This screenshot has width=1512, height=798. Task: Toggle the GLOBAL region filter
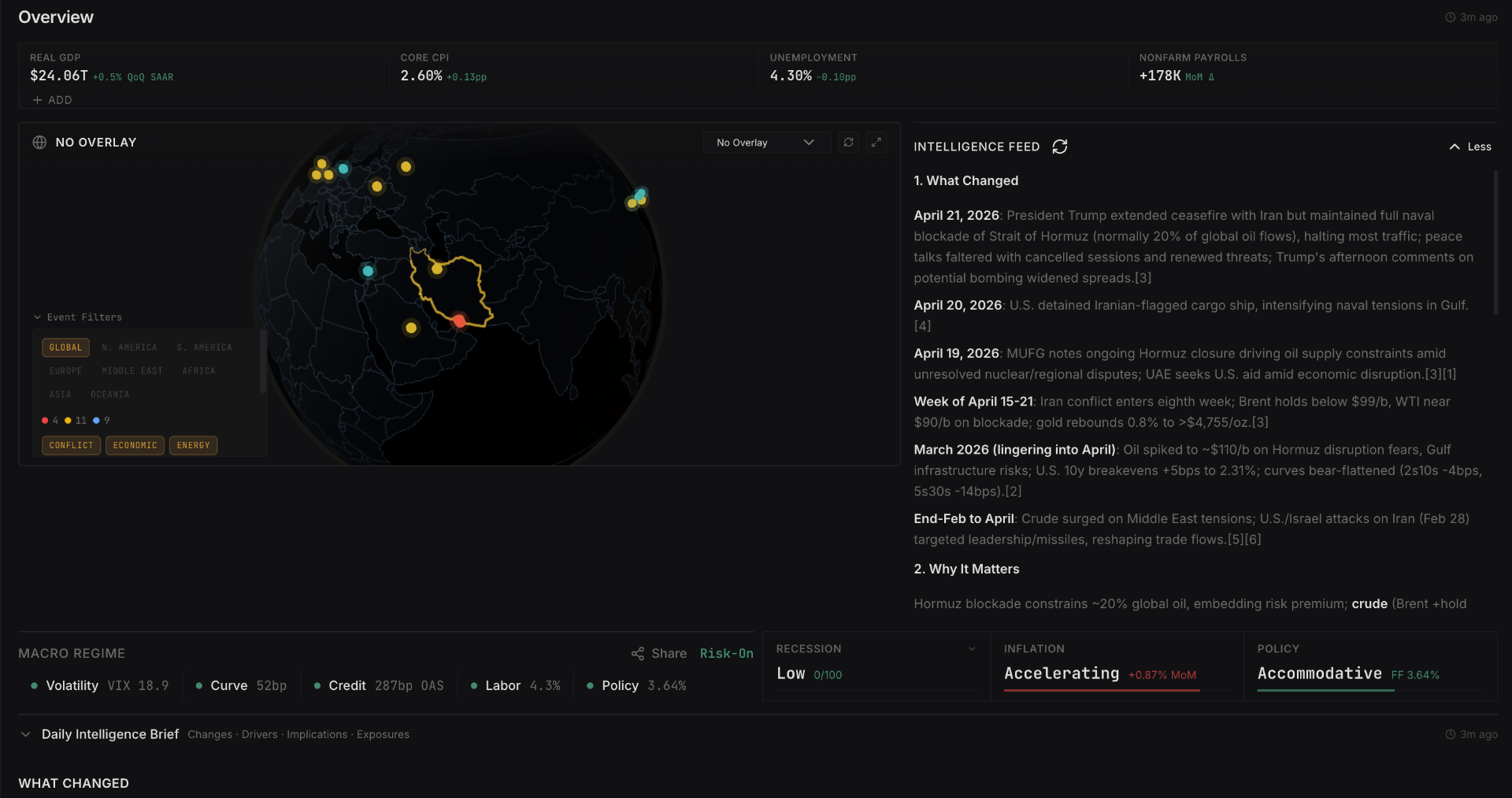click(x=65, y=347)
